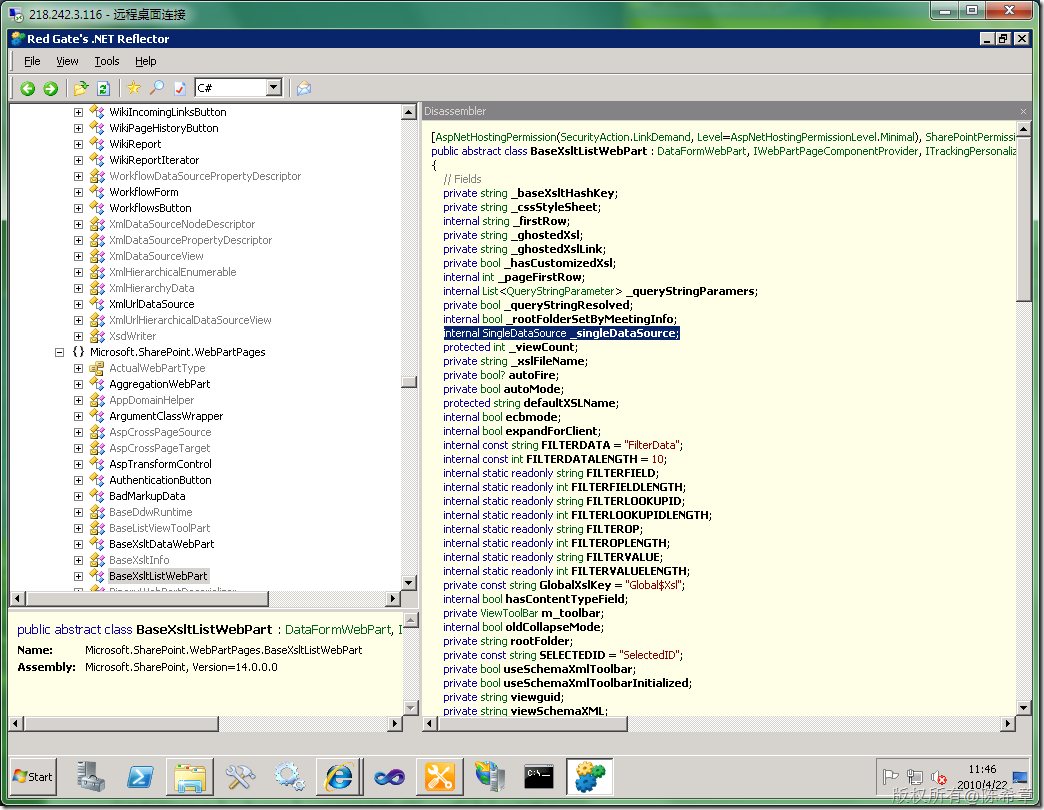This screenshot has height=810, width=1044.
Task: Click the _baseXsltHashKey field link
Action: point(563,193)
